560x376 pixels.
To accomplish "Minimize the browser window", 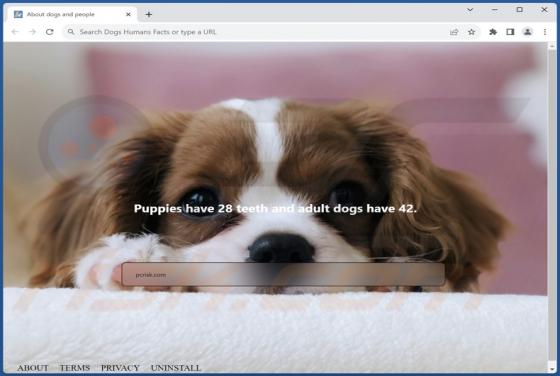I will click(x=495, y=10).
